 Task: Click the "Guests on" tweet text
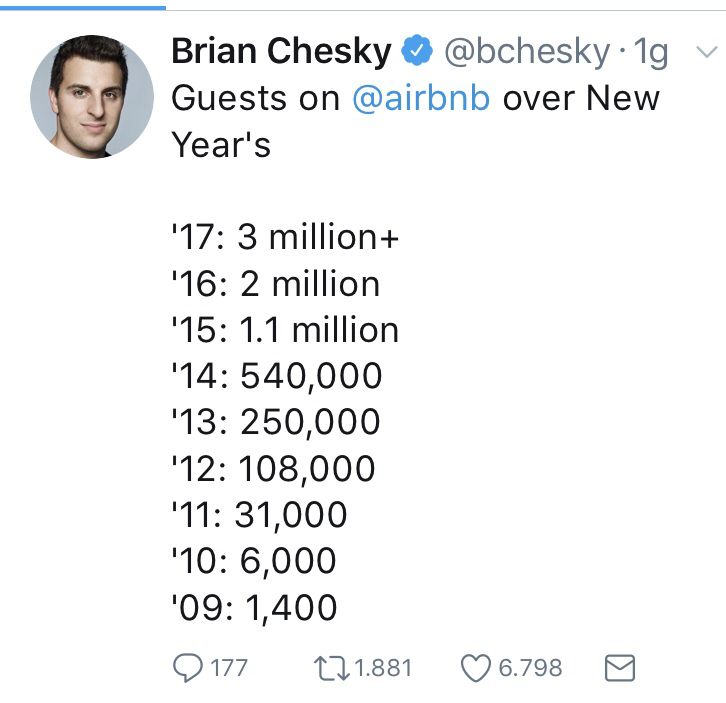pos(256,99)
